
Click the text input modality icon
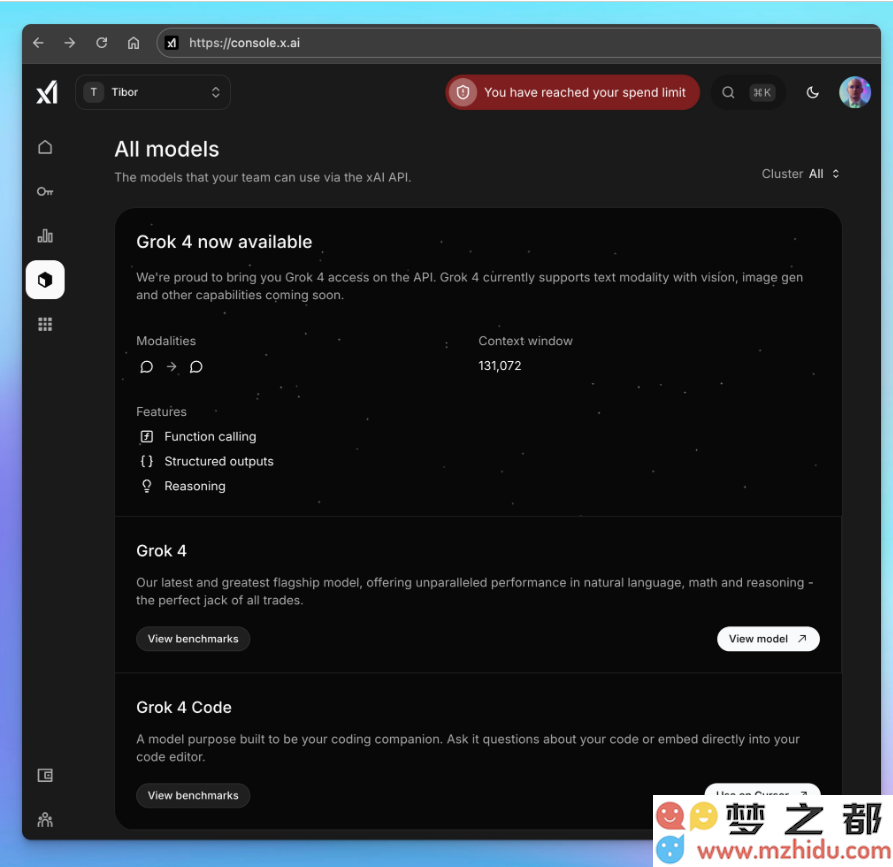[146, 366]
